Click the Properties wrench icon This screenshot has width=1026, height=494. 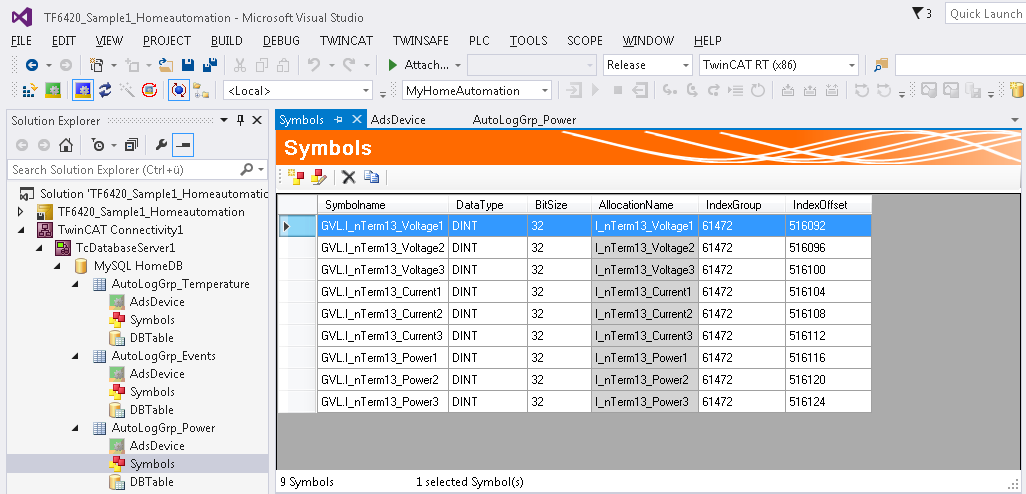pyautogui.click(x=161, y=145)
